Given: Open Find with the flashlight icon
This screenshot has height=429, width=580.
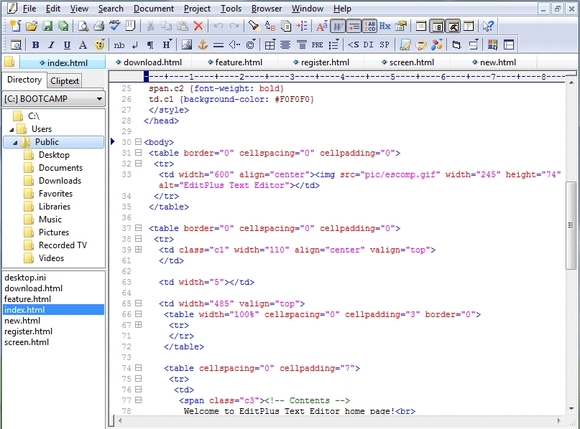Looking at the screenshot, I should click(x=254, y=26).
